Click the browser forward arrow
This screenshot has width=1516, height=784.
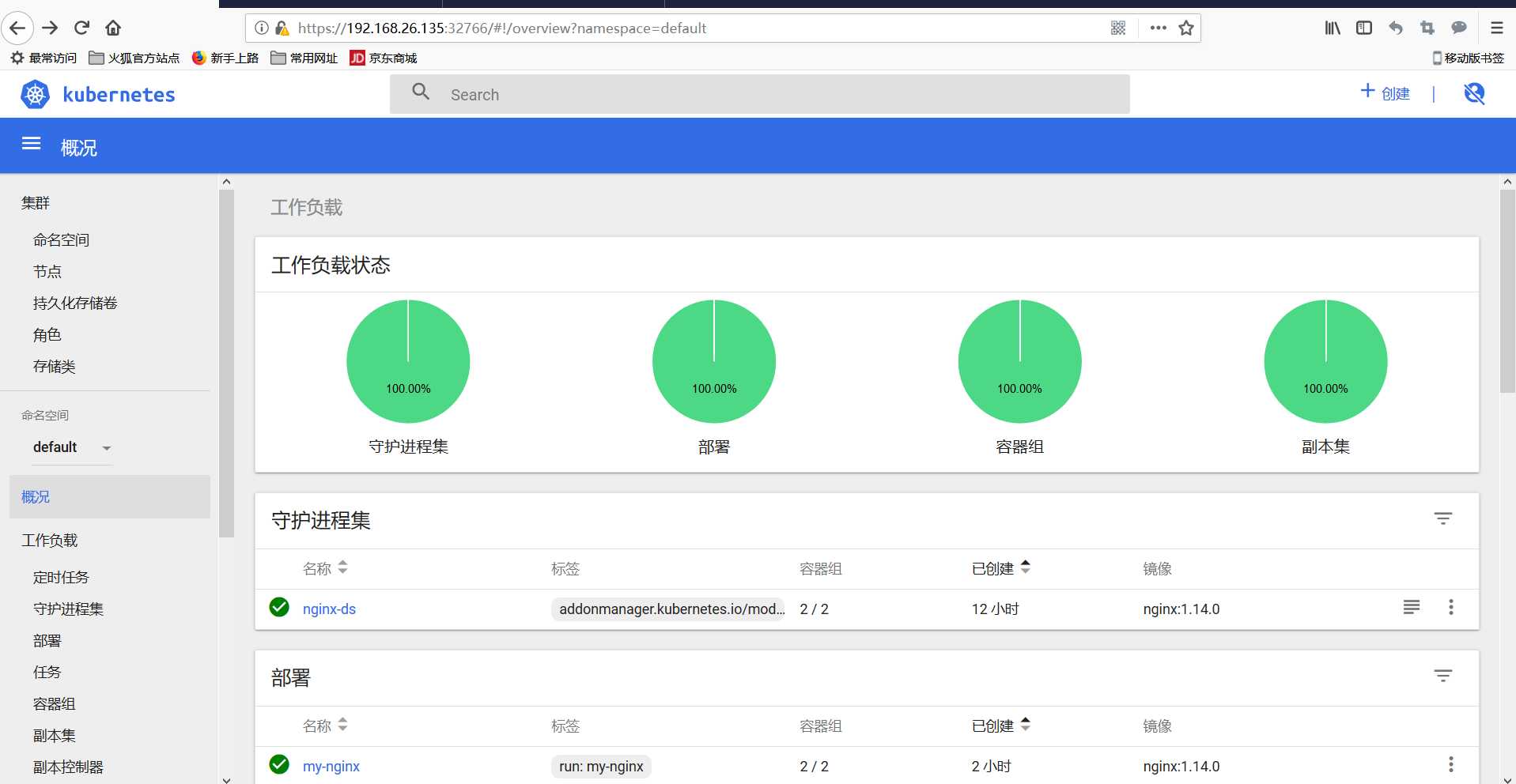[50, 28]
